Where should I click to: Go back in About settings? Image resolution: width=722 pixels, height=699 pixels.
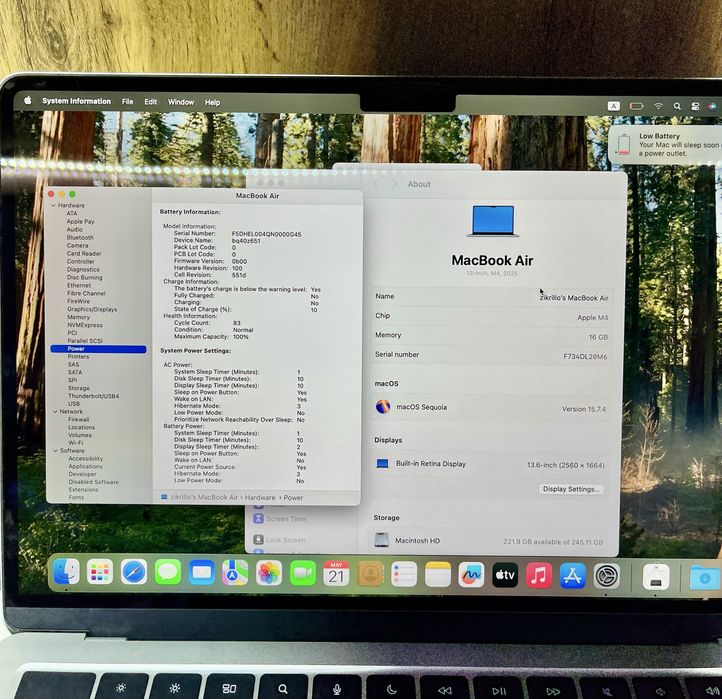tap(376, 184)
